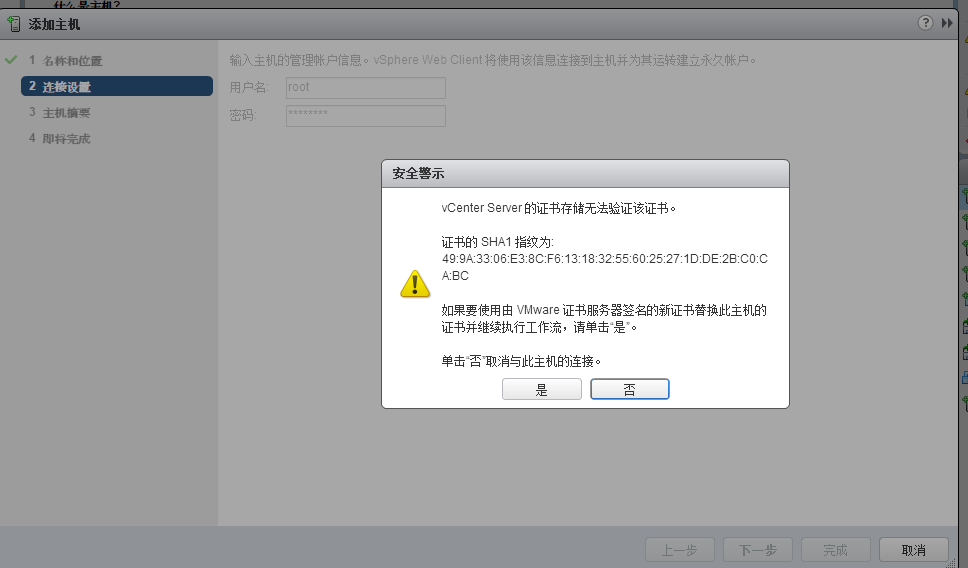The height and width of the screenshot is (568, 968).
Task: Click the 完成 button
Action: tap(836, 549)
